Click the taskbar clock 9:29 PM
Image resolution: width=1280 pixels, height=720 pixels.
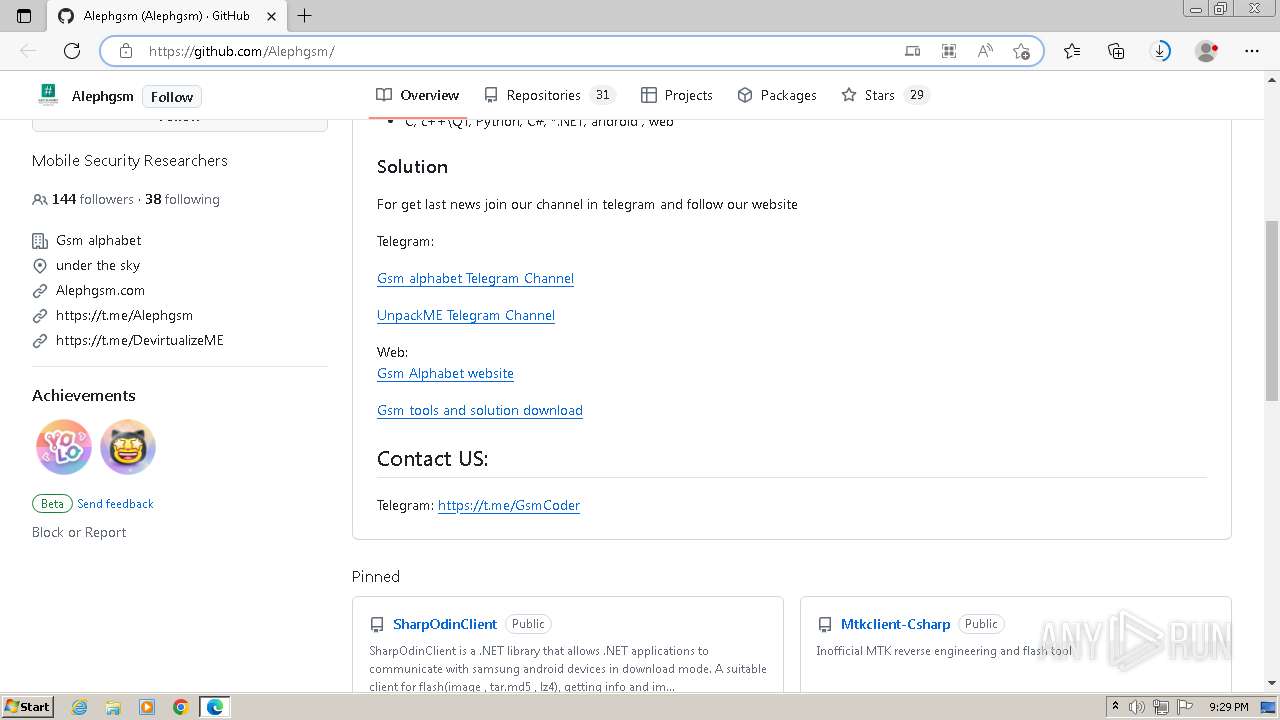click(x=1228, y=707)
